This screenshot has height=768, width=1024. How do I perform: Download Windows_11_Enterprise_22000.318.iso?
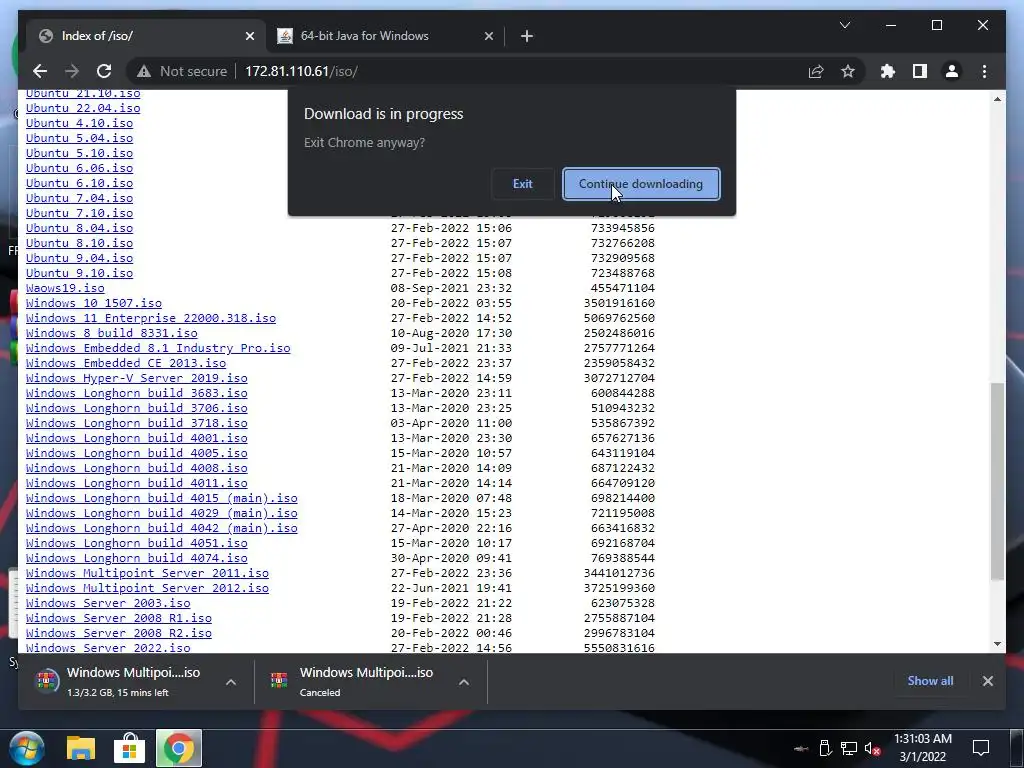pyautogui.click(x=151, y=319)
